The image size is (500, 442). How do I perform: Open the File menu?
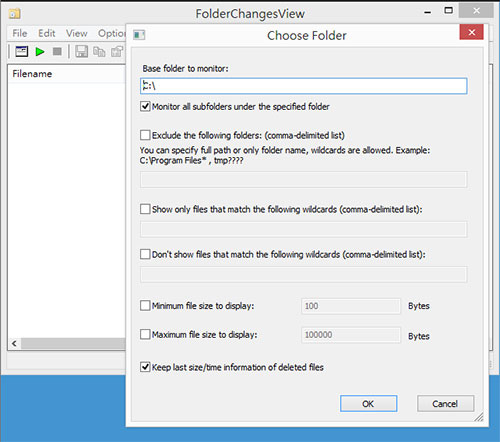pos(20,33)
